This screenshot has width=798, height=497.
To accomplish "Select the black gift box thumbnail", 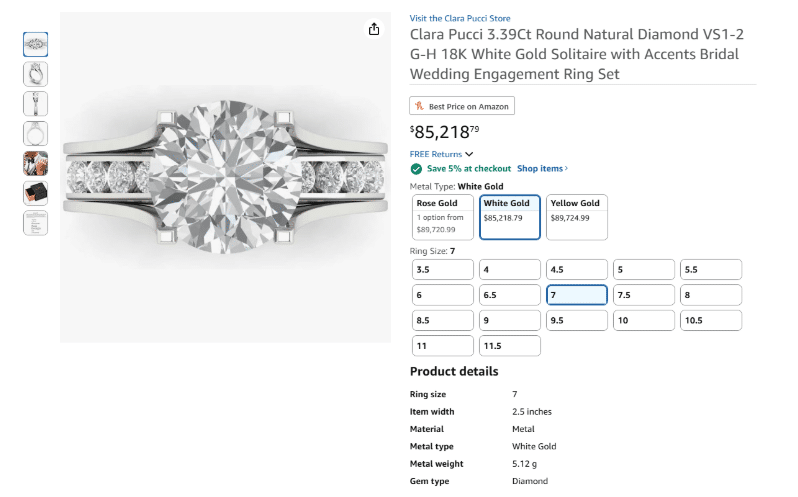I will (36, 193).
